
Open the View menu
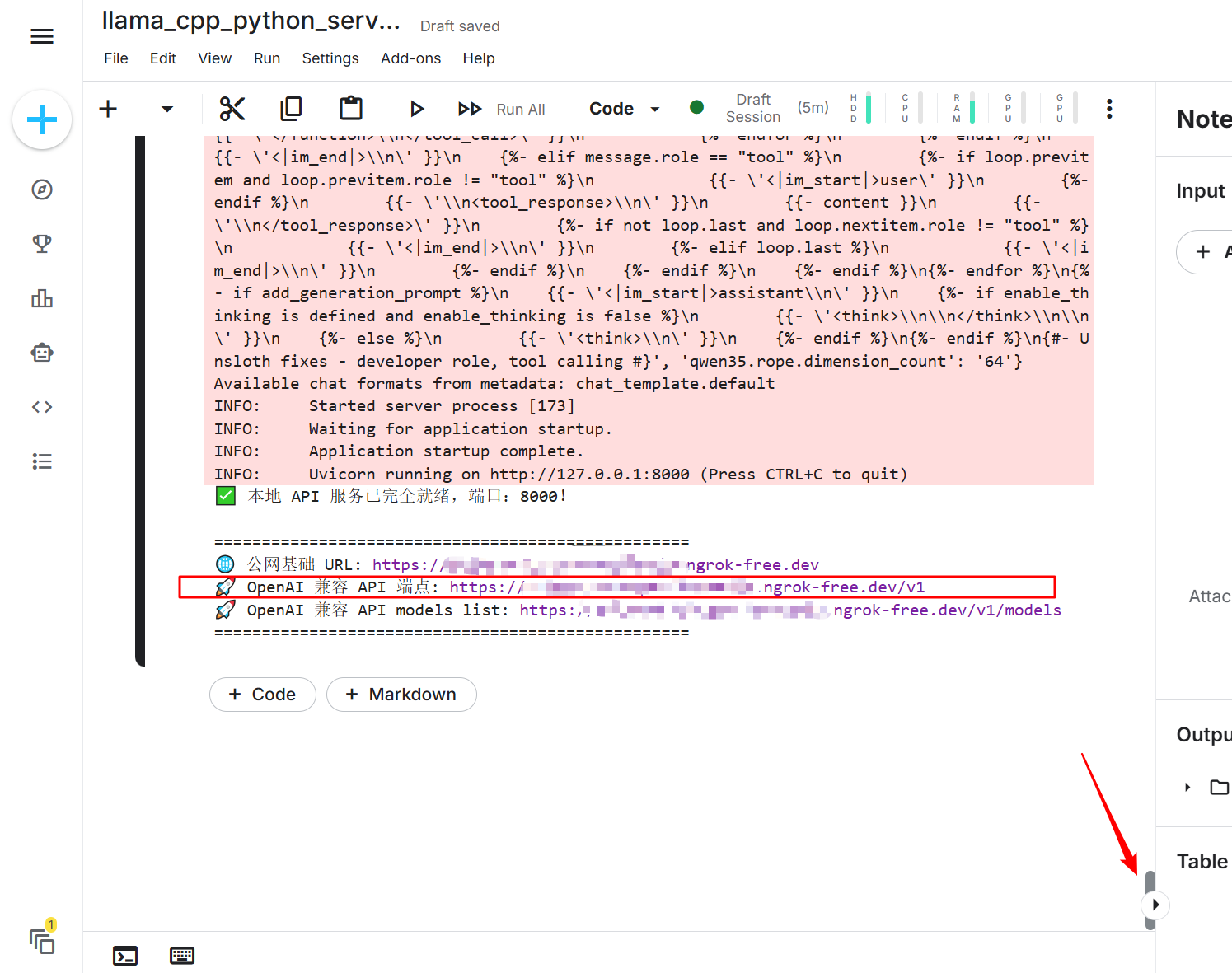coord(215,58)
